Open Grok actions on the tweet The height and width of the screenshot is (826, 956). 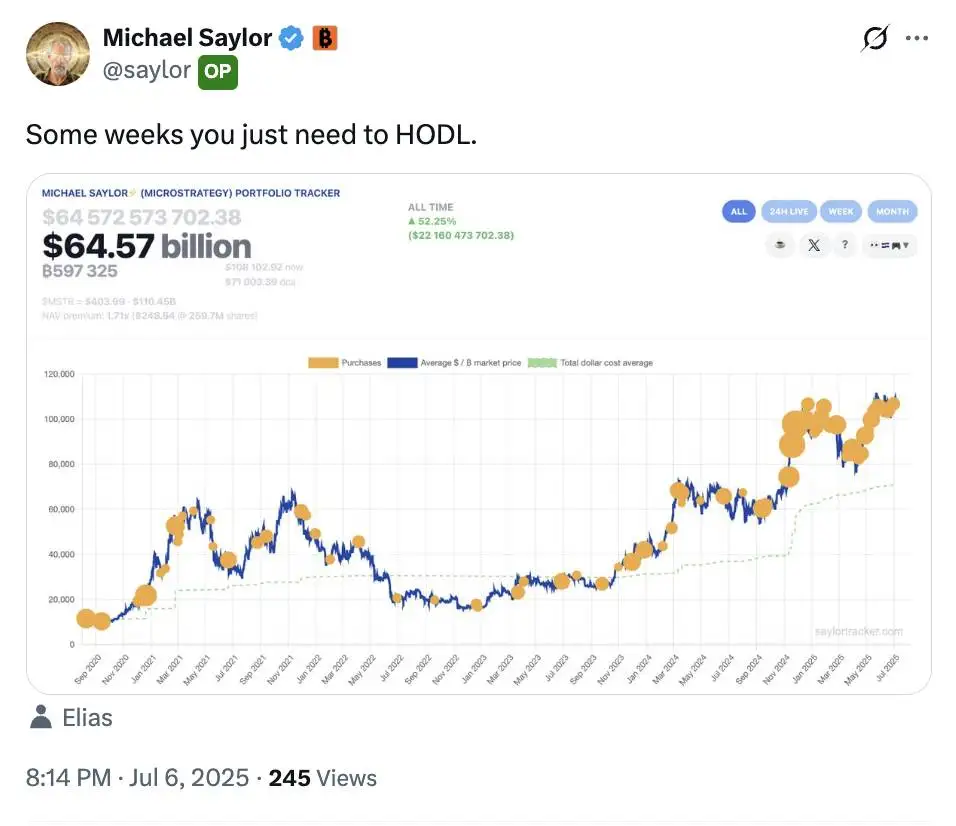pos(872,38)
